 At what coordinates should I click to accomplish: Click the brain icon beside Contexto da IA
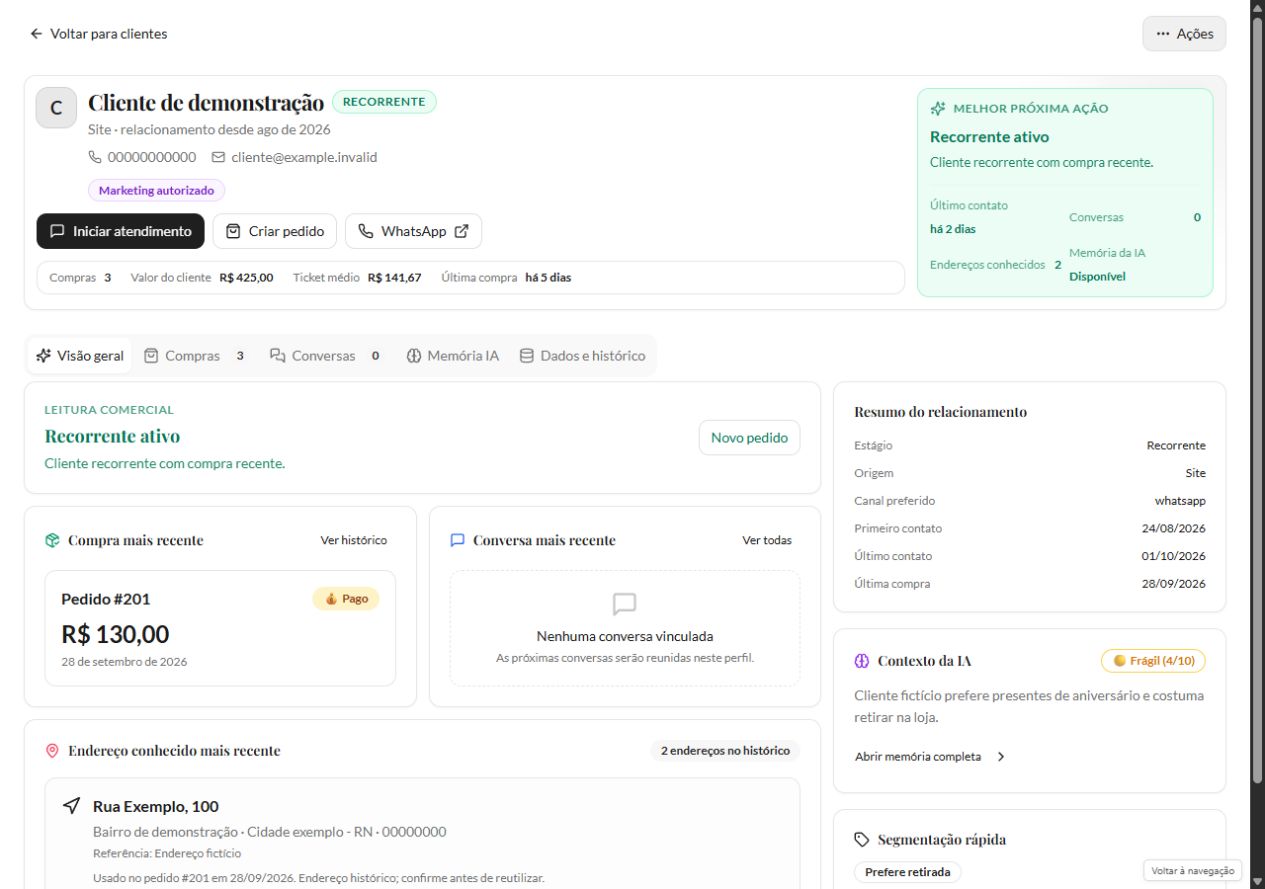[x=862, y=661]
